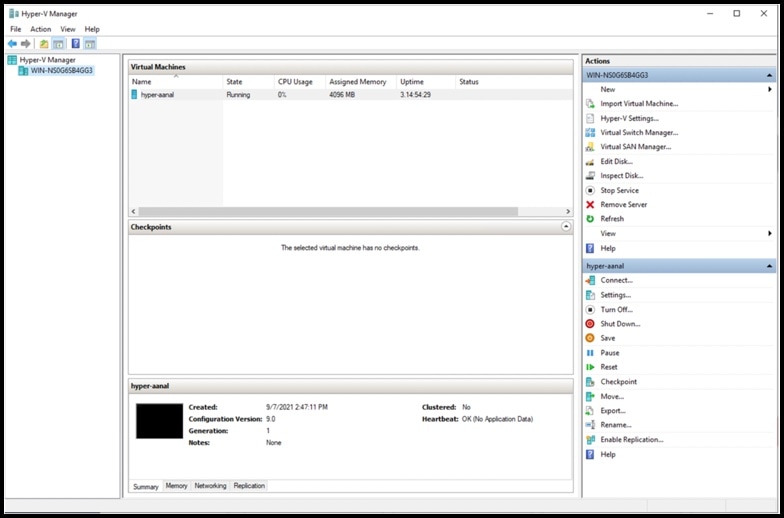Sort by the CPU Usage column header
This screenshot has width=784, height=518.
pyautogui.click(x=300, y=82)
